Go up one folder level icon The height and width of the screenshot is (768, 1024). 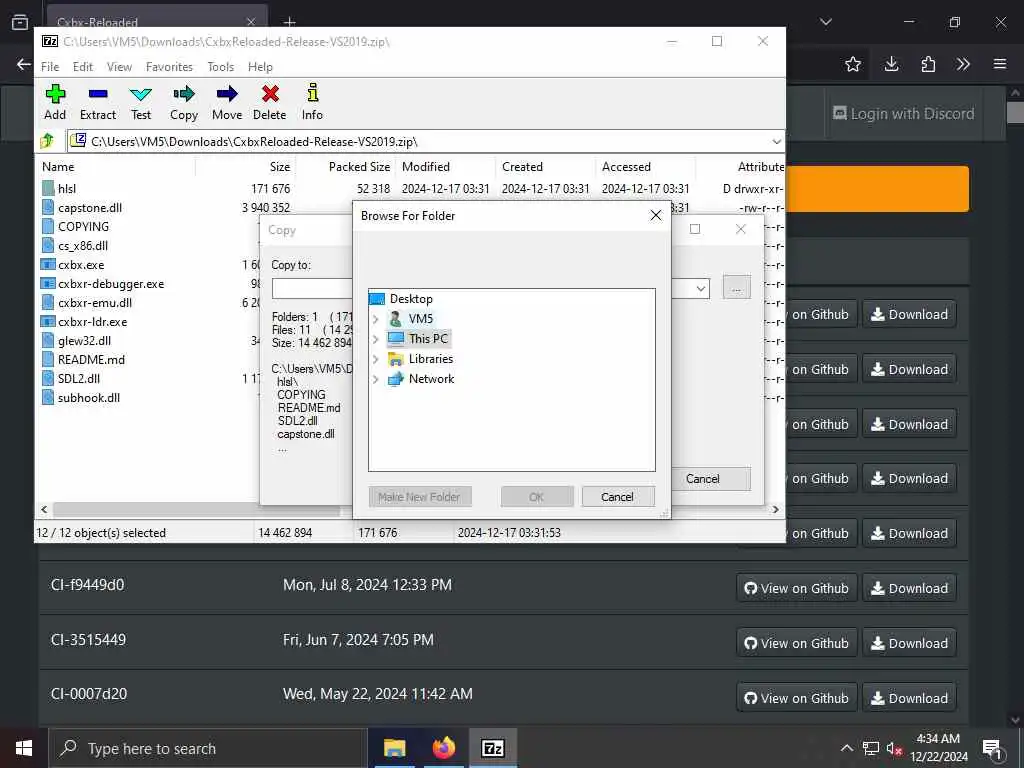click(x=47, y=140)
